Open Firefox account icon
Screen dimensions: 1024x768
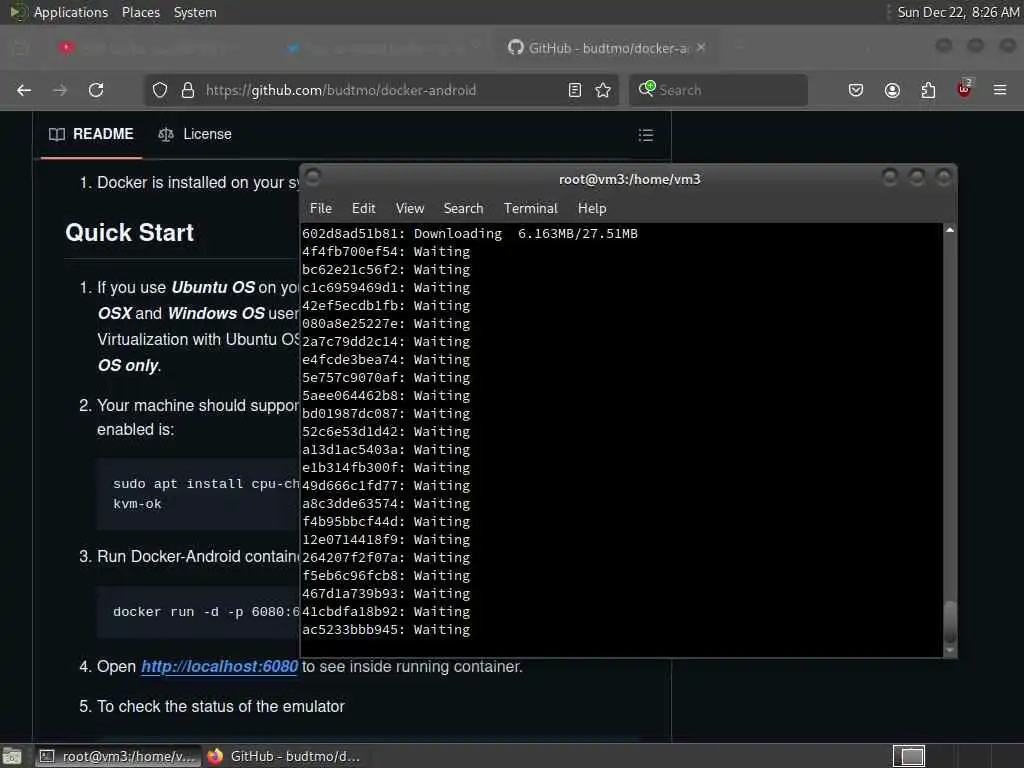click(x=892, y=90)
